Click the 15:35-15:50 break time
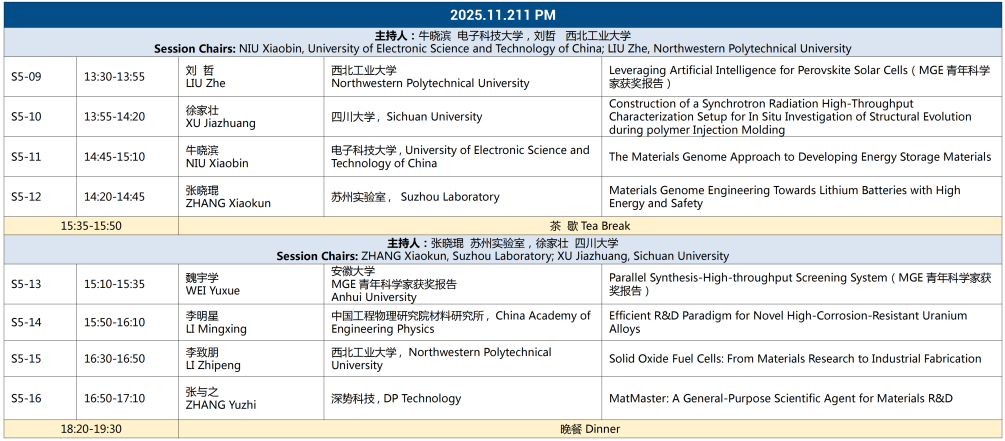Screen dimensions: 1005x441 pos(91,226)
